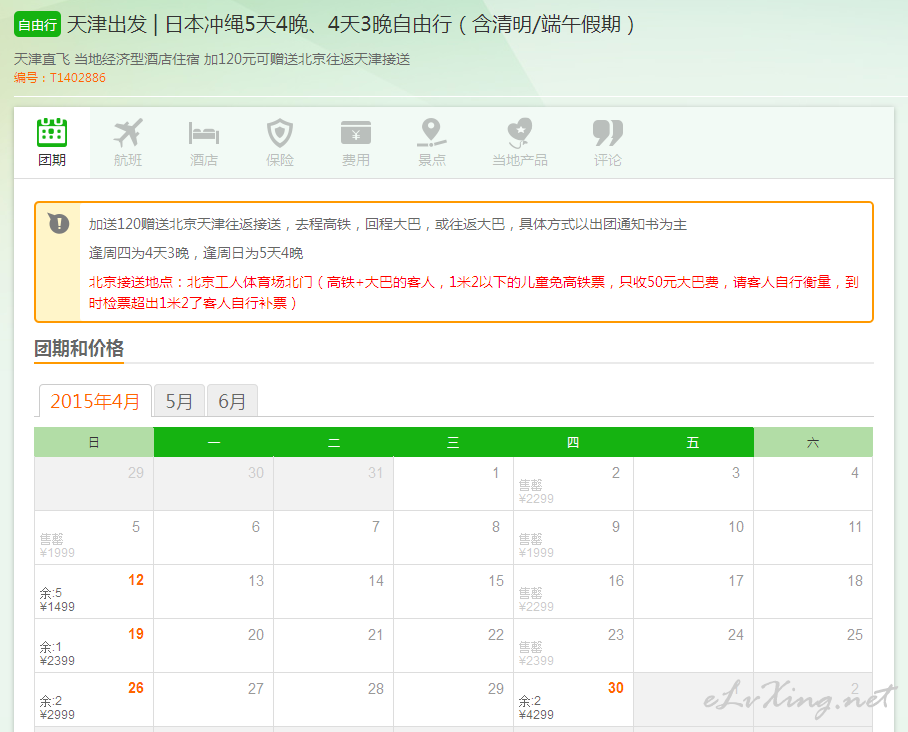Click the subtitle 天津直飞 当地经济型酒店住宿
Image resolution: width=908 pixels, height=732 pixels.
tap(212, 59)
